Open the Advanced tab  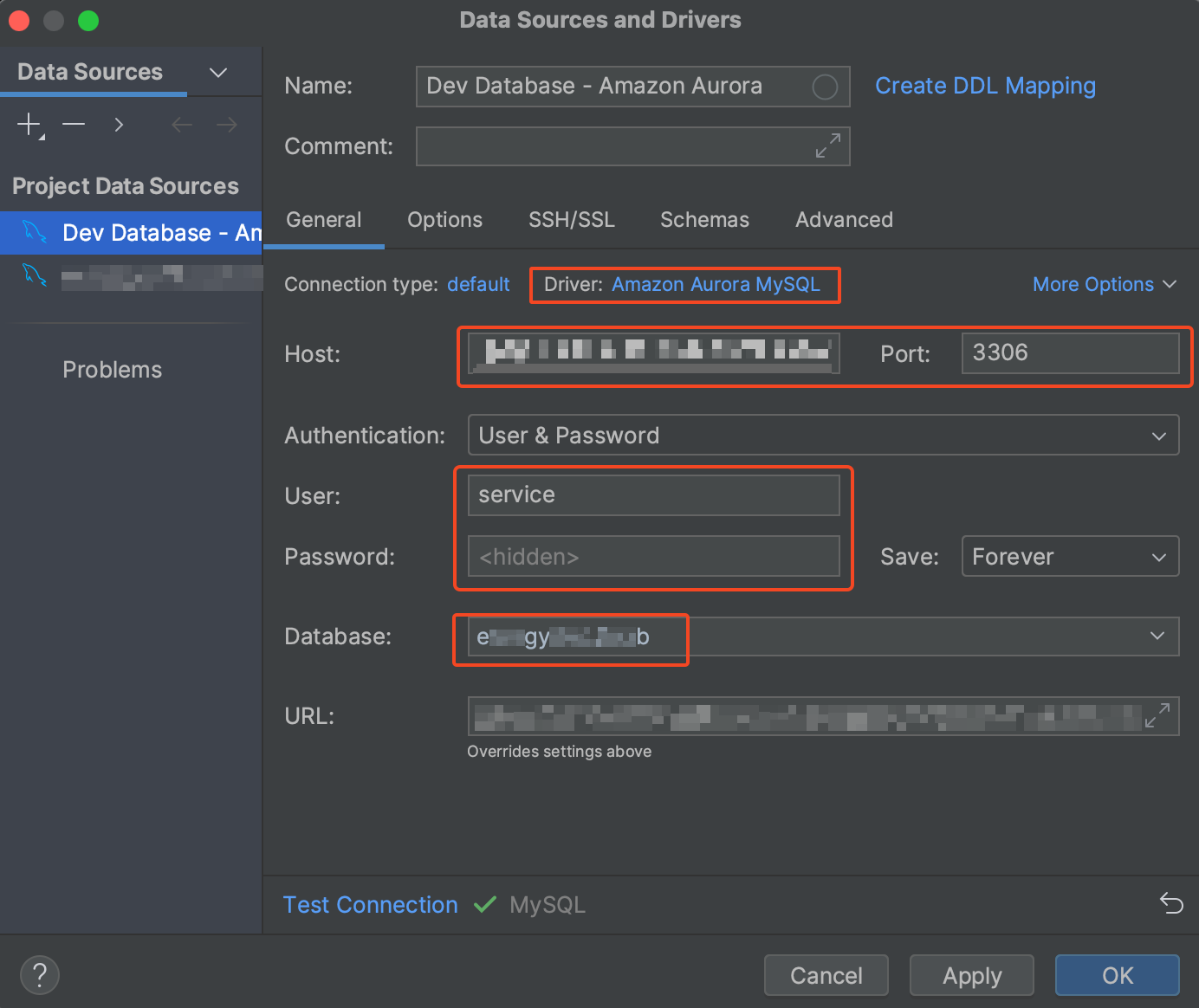(844, 220)
